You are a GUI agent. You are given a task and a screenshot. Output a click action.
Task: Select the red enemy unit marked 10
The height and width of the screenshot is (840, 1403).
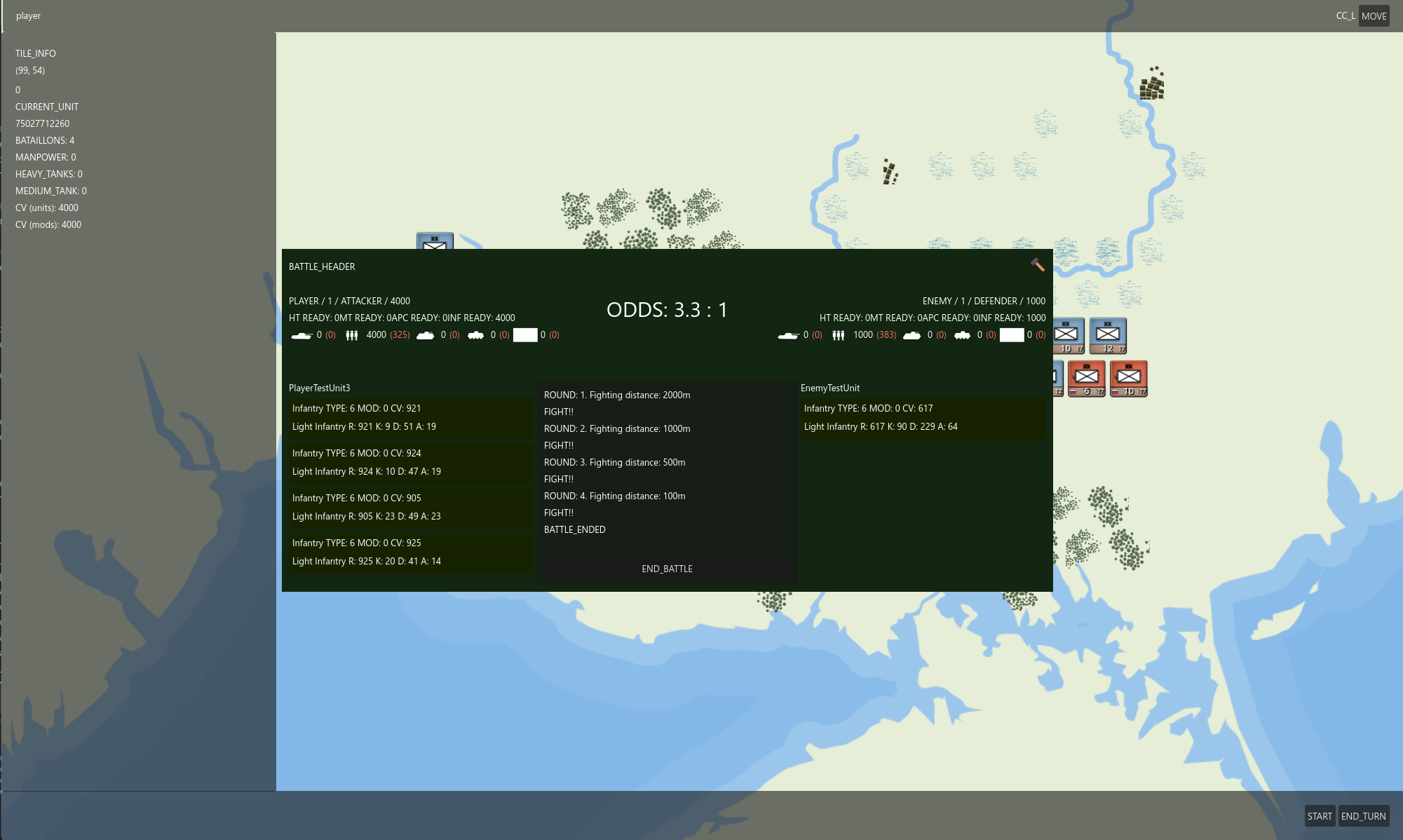click(1129, 379)
